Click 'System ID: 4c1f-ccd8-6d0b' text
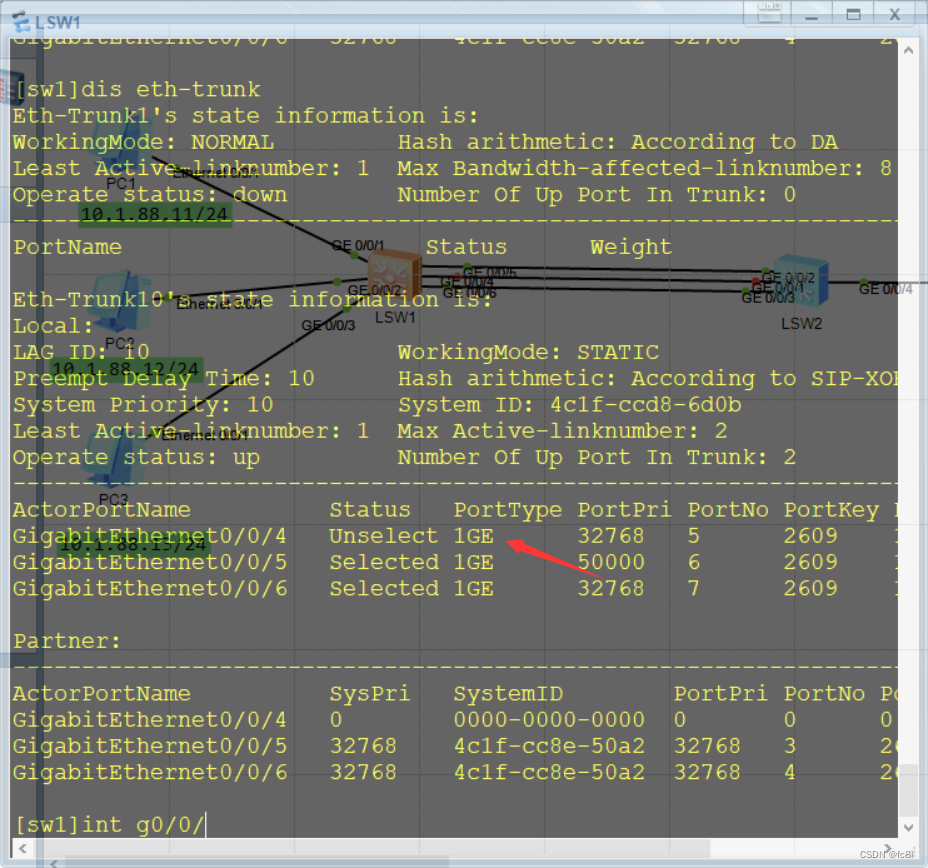Screen dimensions: 928x868 click(569, 405)
